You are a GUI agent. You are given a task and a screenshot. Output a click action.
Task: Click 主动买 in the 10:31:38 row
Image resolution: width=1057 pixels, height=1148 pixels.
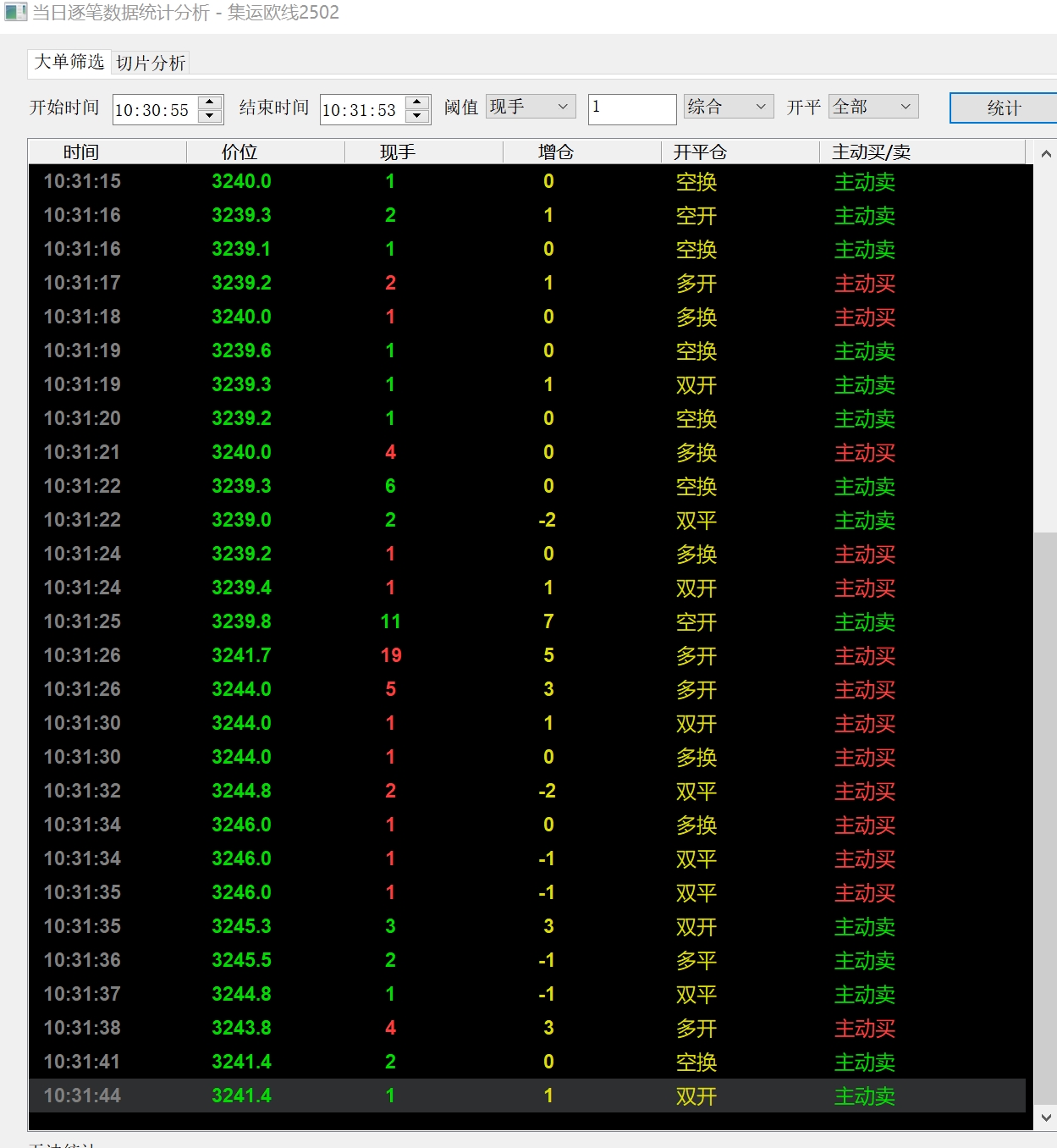click(x=865, y=1029)
